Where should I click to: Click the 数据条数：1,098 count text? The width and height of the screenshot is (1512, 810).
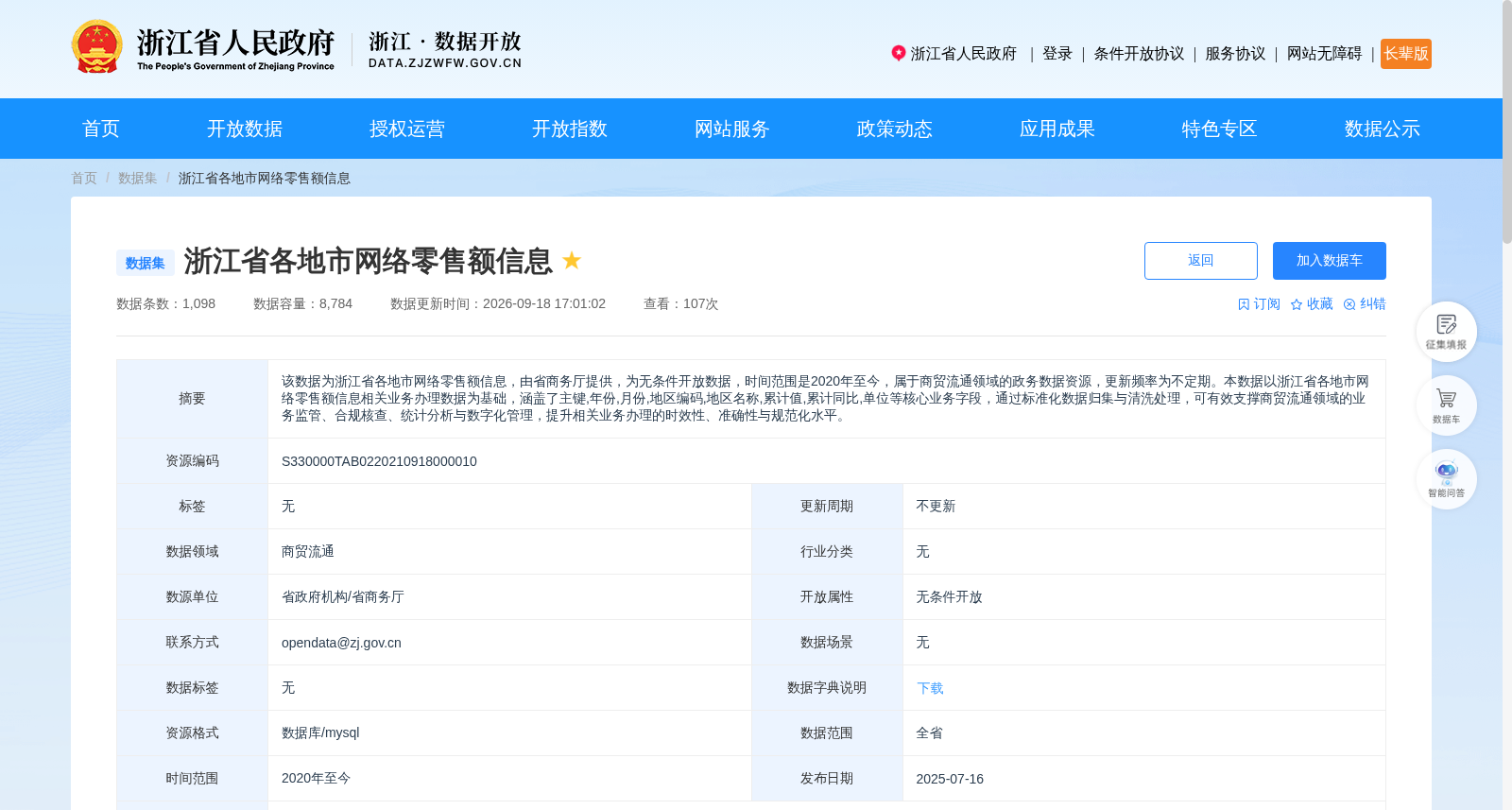[x=165, y=304]
